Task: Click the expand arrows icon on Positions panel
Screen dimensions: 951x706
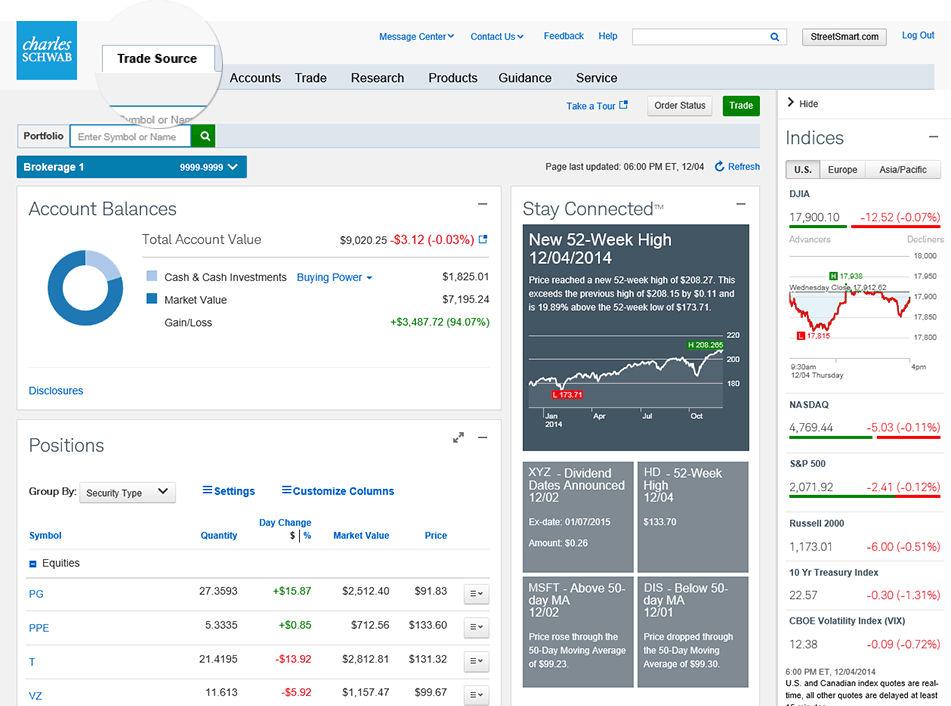Action: pos(459,437)
